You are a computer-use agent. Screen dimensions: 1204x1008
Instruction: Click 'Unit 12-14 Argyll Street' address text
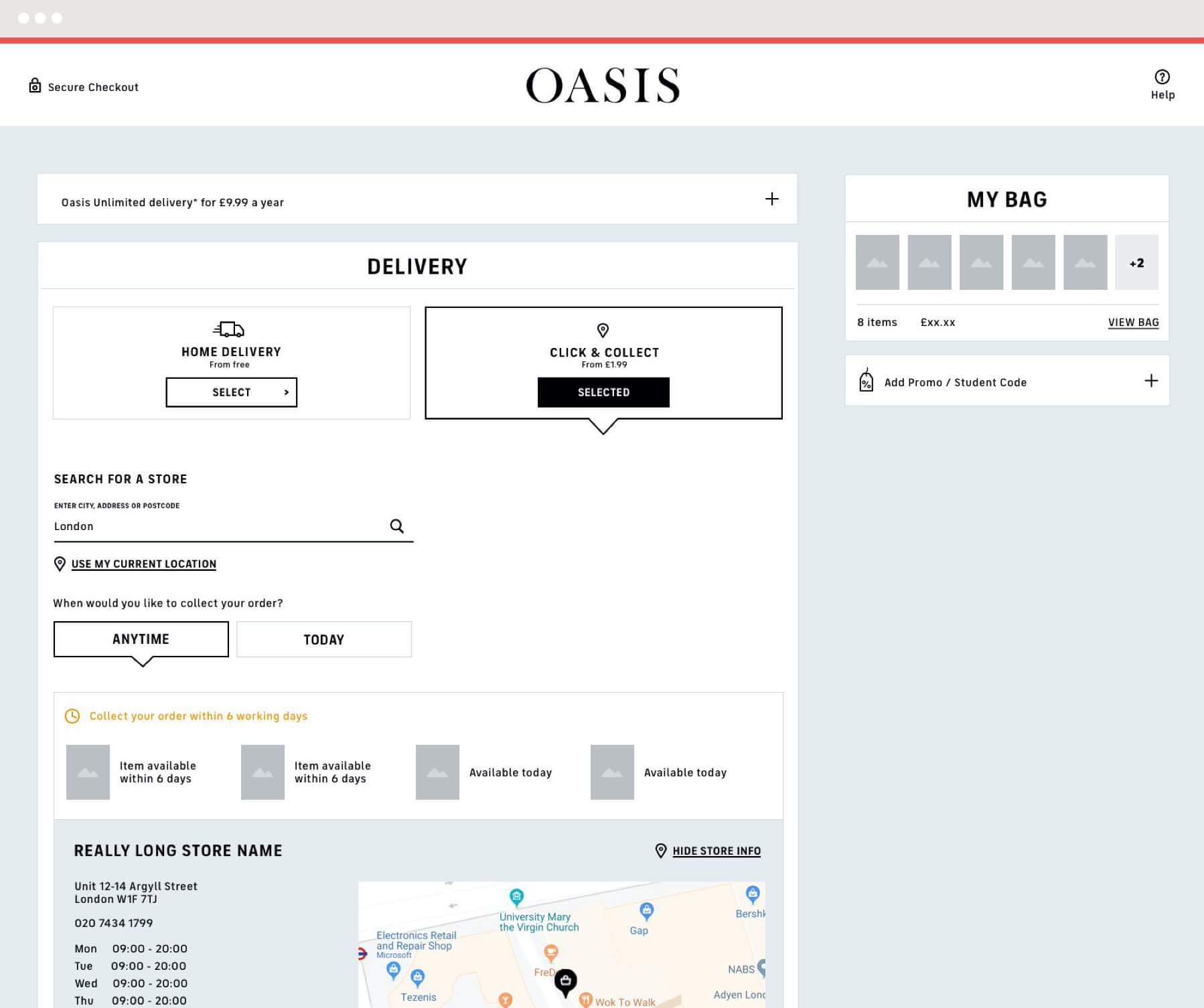pyautogui.click(x=136, y=886)
